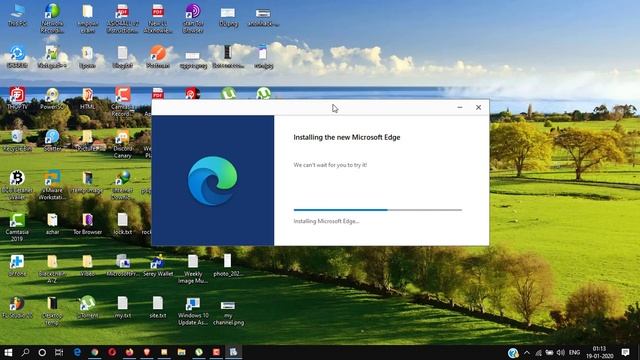Image resolution: width=640 pixels, height=360 pixels.
Task: Click ENG language indicator
Action: pyautogui.click(x=574, y=353)
